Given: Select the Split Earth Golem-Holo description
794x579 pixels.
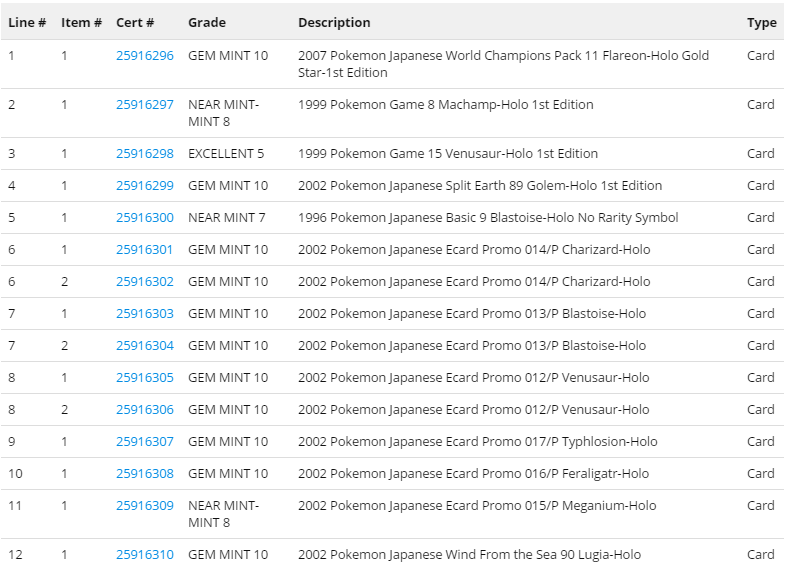Looking at the screenshot, I should point(480,186).
